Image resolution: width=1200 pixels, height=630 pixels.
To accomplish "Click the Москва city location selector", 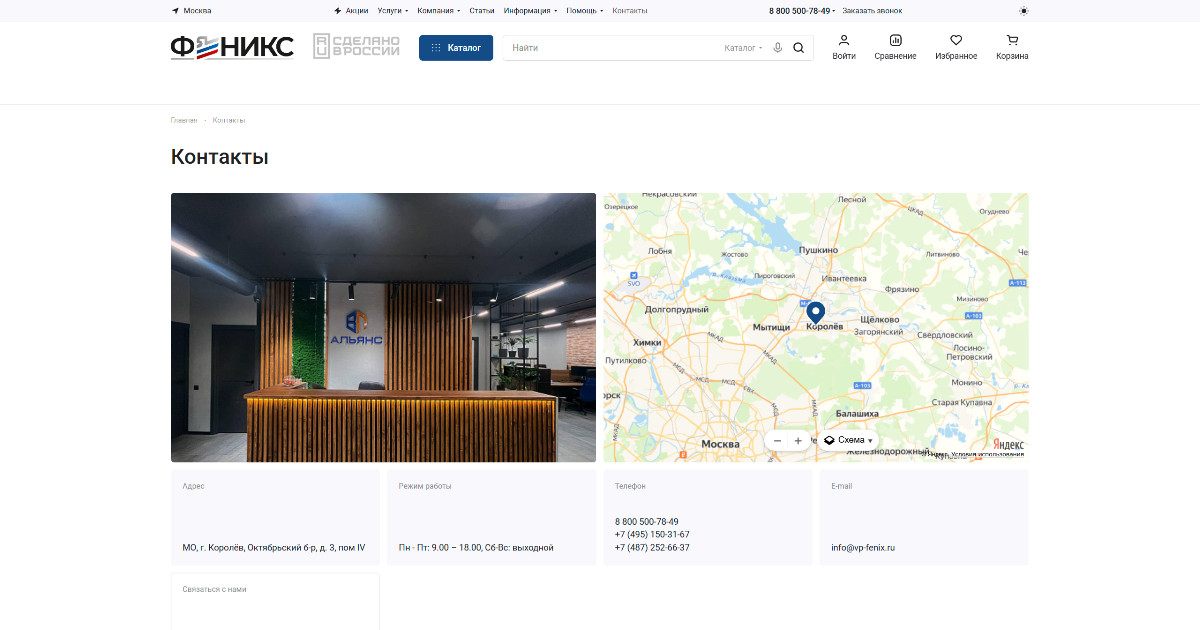I will [x=191, y=11].
